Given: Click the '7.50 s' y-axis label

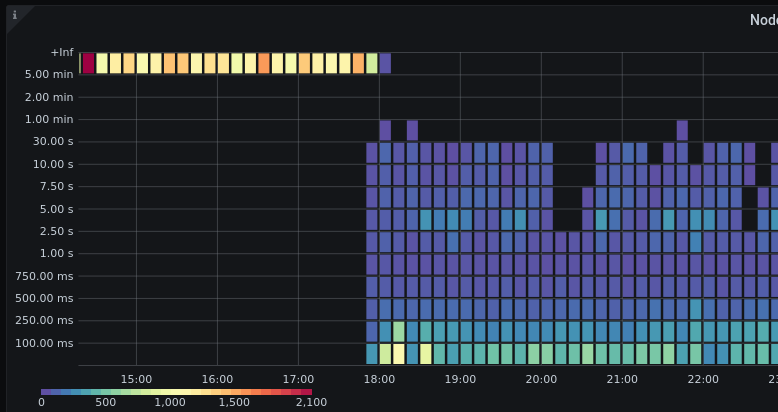Looking at the screenshot, I should (55, 186).
